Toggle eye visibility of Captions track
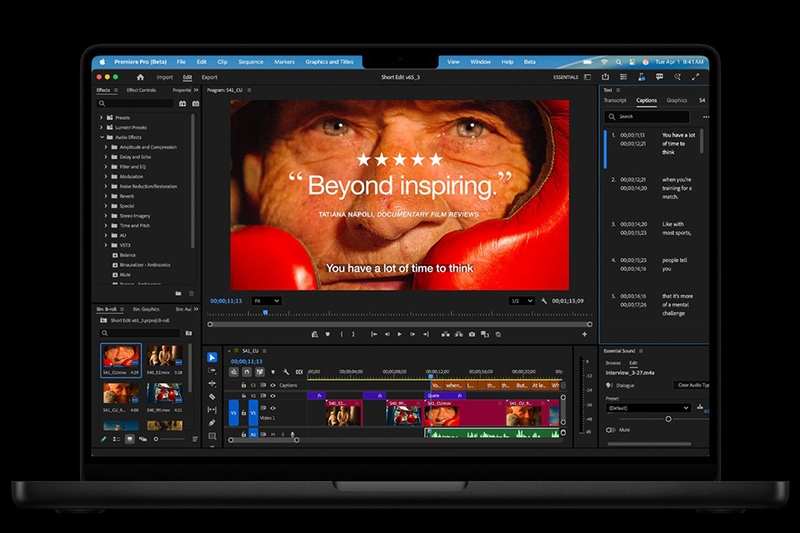Image resolution: width=800 pixels, height=533 pixels. [x=273, y=385]
